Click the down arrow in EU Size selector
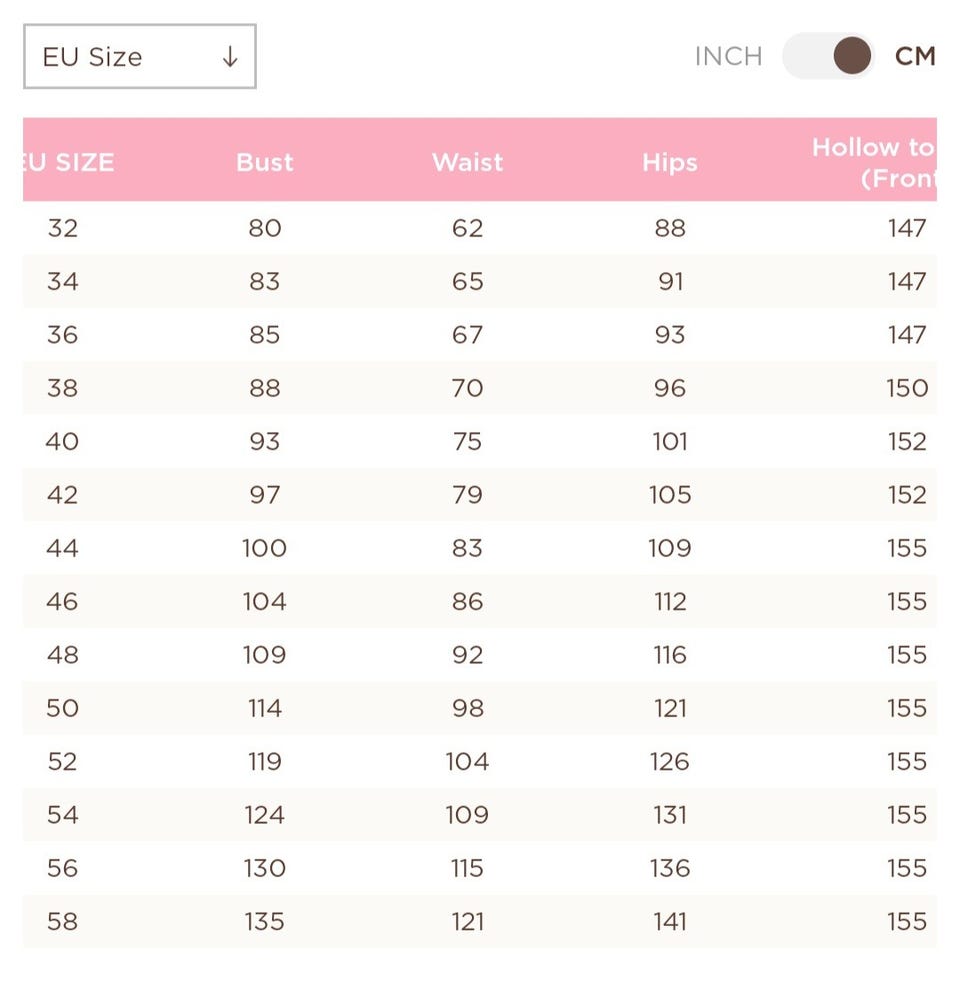 click(230, 57)
